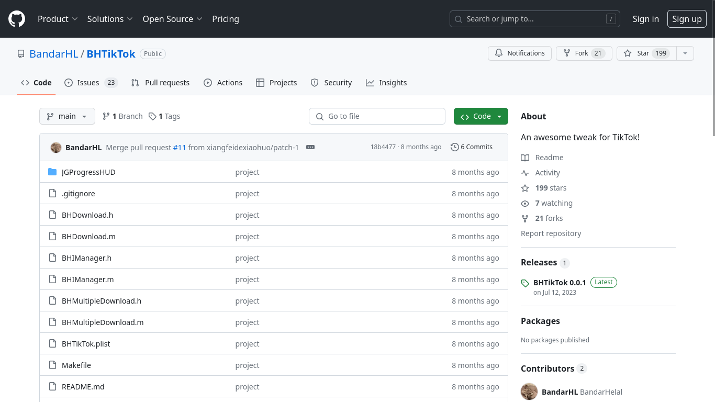
Task: Open the green Code dropdown button
Action: pyautogui.click(x=481, y=116)
